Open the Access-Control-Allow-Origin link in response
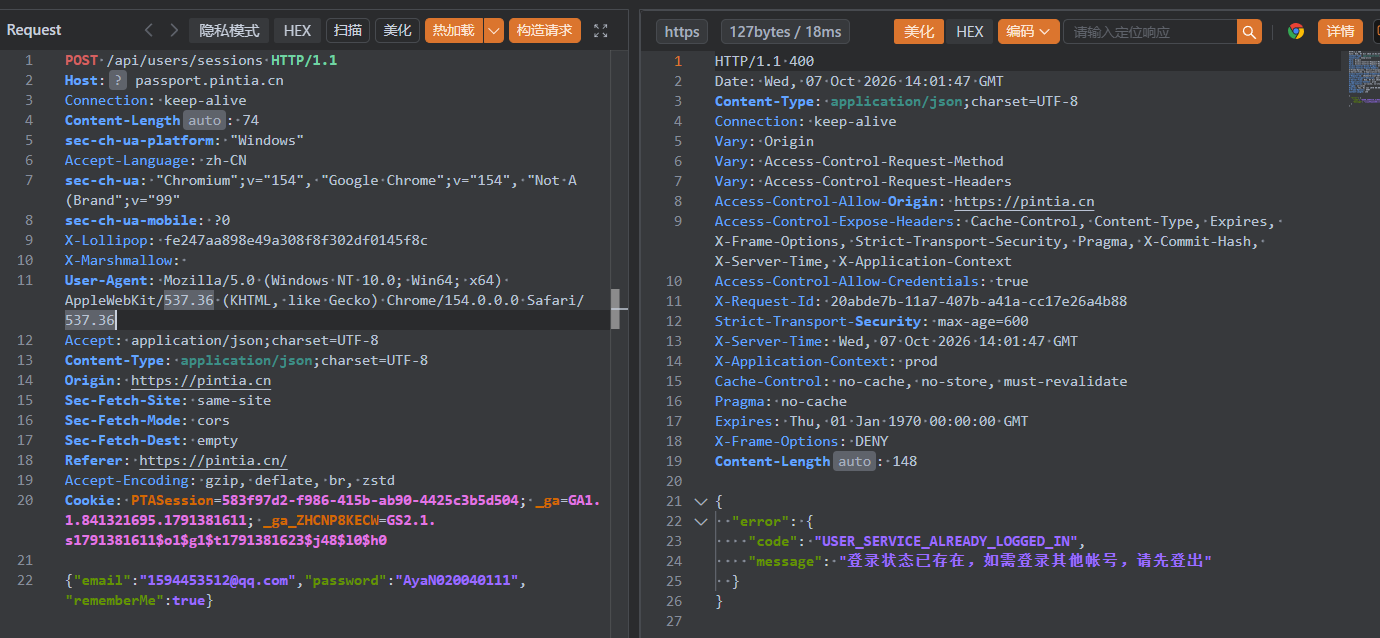Image resolution: width=1380 pixels, height=638 pixels. pyautogui.click(x=1024, y=201)
